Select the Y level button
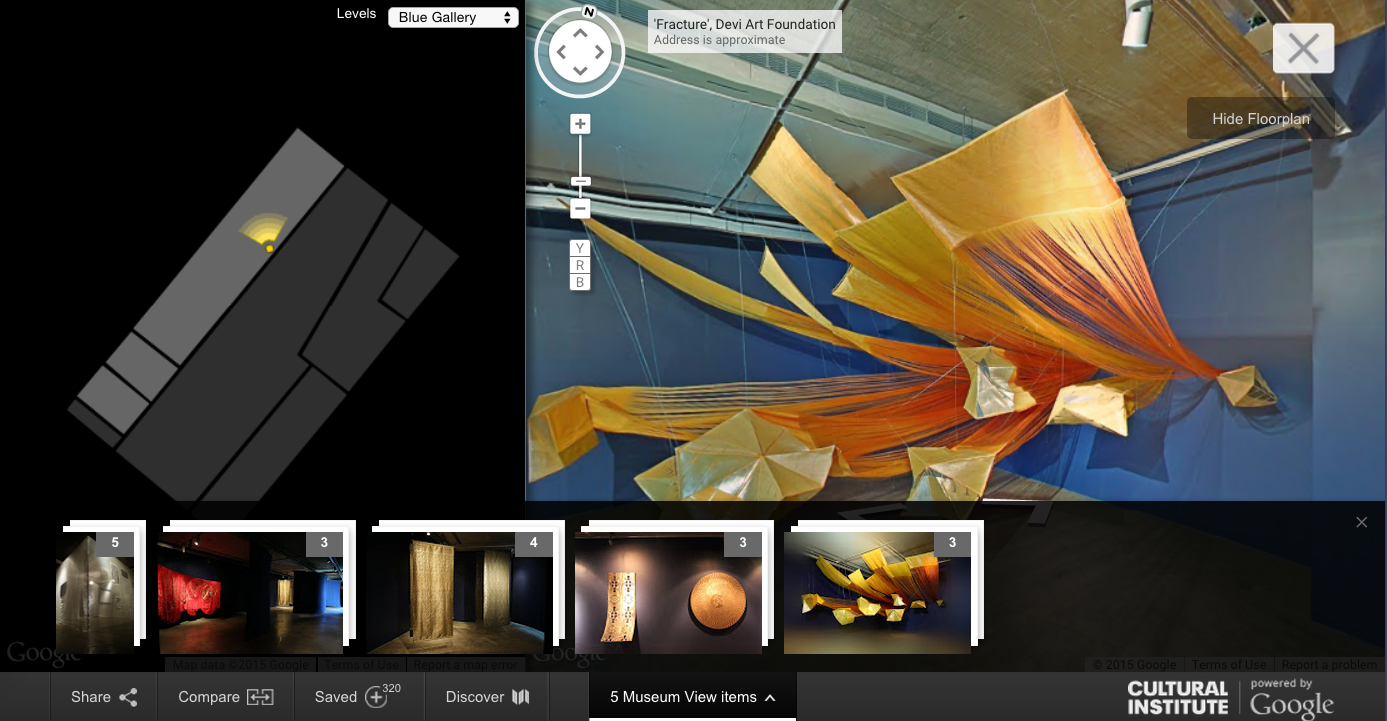This screenshot has height=721, width=1387. [579, 248]
